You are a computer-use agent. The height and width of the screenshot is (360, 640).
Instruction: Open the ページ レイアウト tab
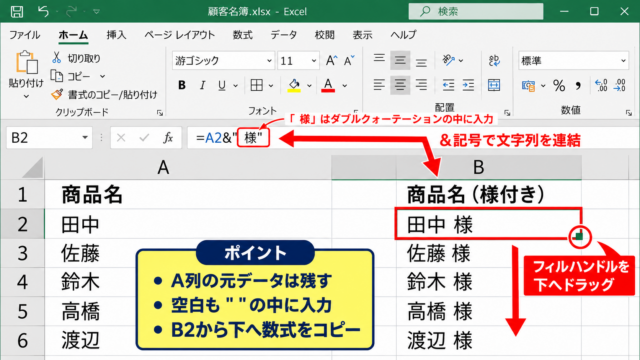[180, 35]
